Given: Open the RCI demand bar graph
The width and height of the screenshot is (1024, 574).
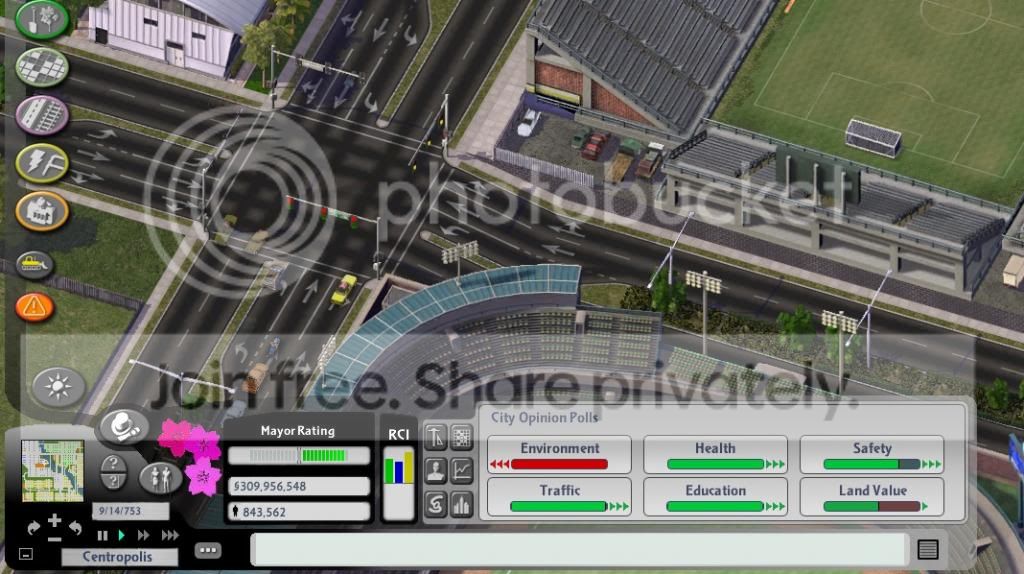Looking at the screenshot, I should [x=398, y=483].
